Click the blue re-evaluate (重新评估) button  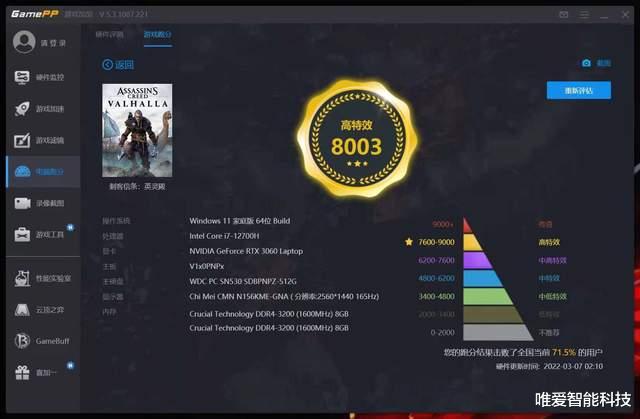pos(579,90)
